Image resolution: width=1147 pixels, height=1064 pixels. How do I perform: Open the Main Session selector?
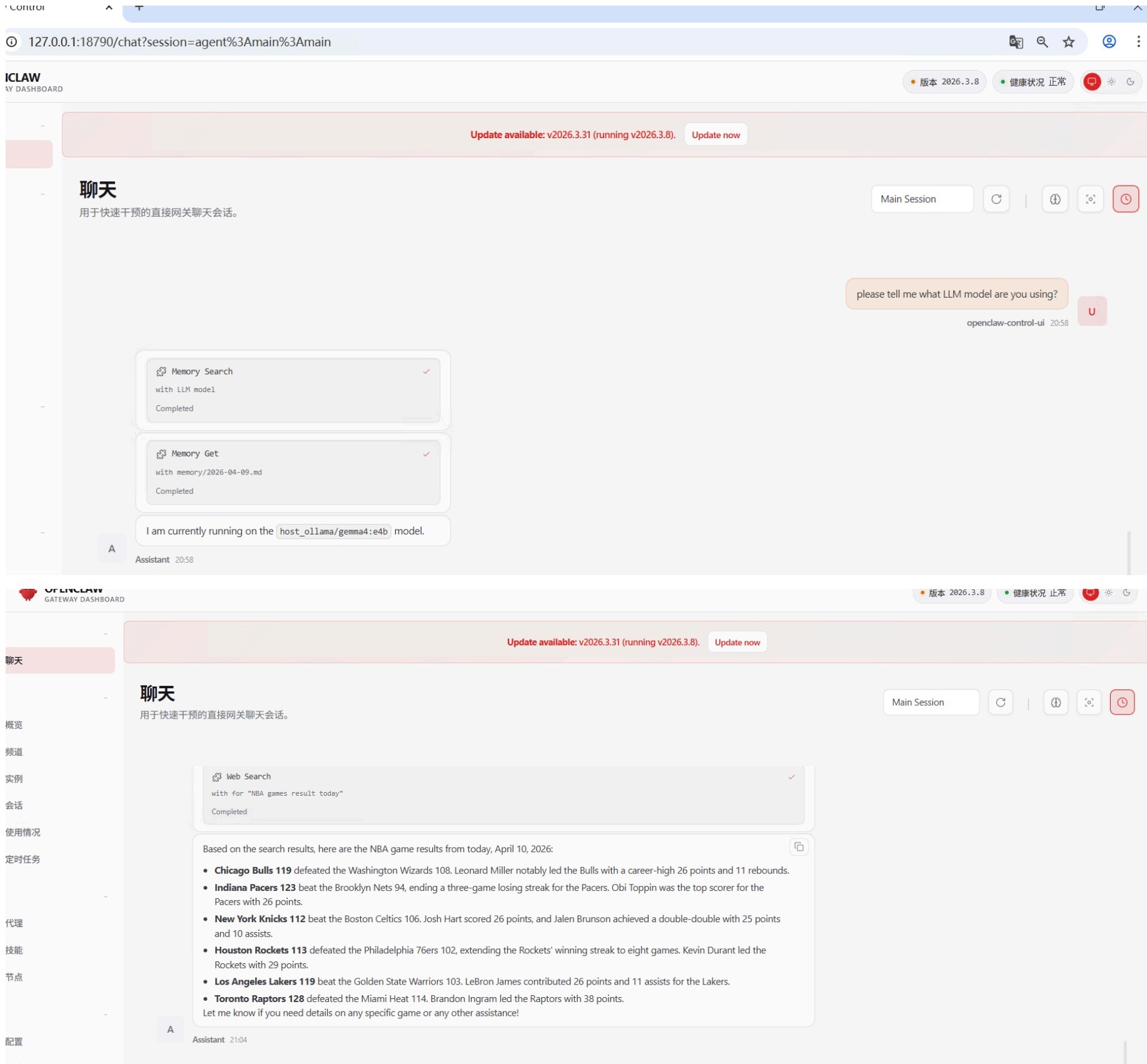point(922,199)
